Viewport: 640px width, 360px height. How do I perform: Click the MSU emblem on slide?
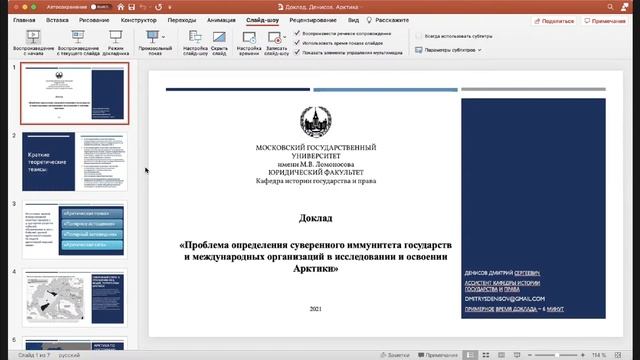click(316, 122)
